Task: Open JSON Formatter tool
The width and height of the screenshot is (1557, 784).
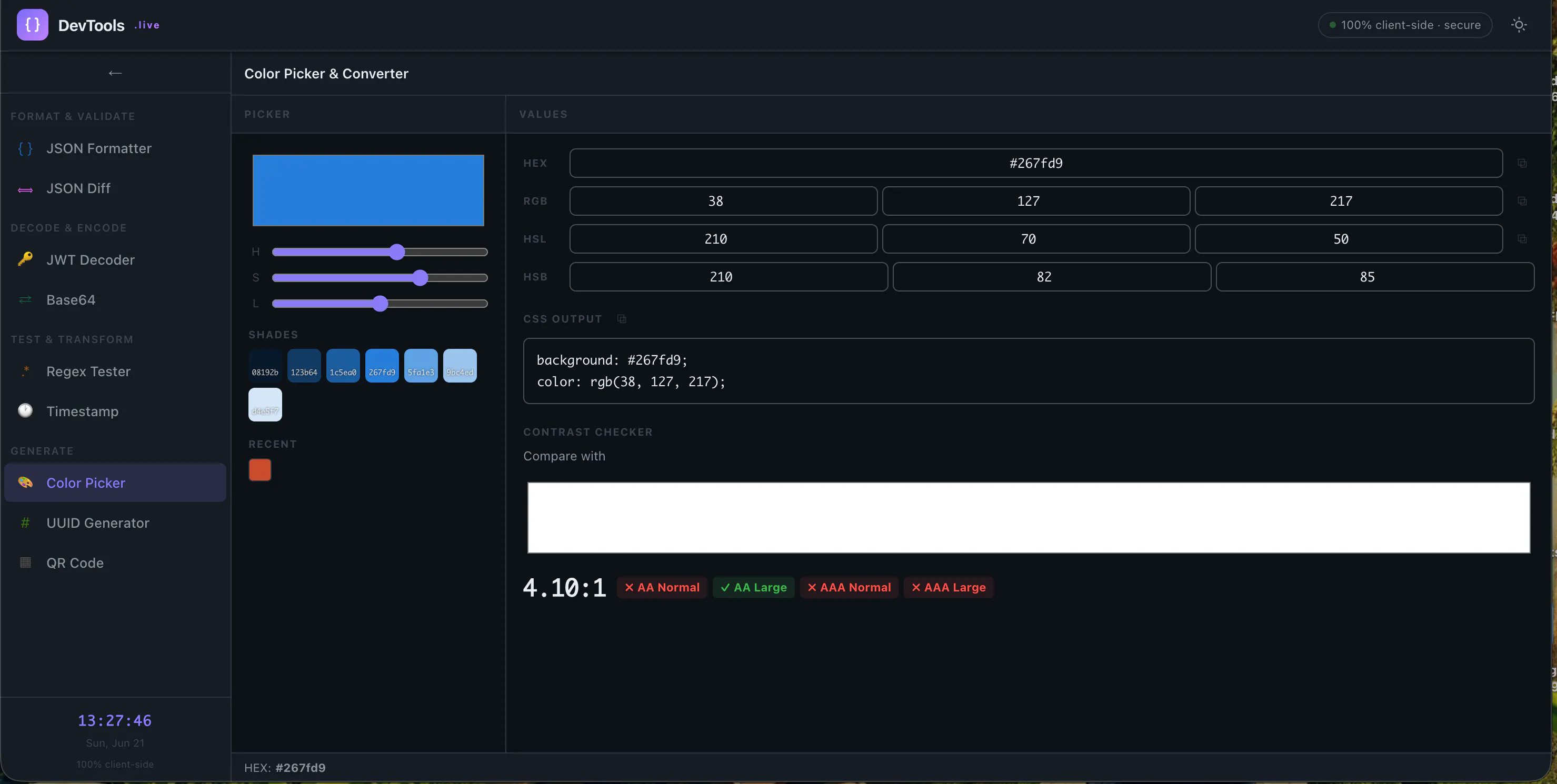Action: point(115,148)
